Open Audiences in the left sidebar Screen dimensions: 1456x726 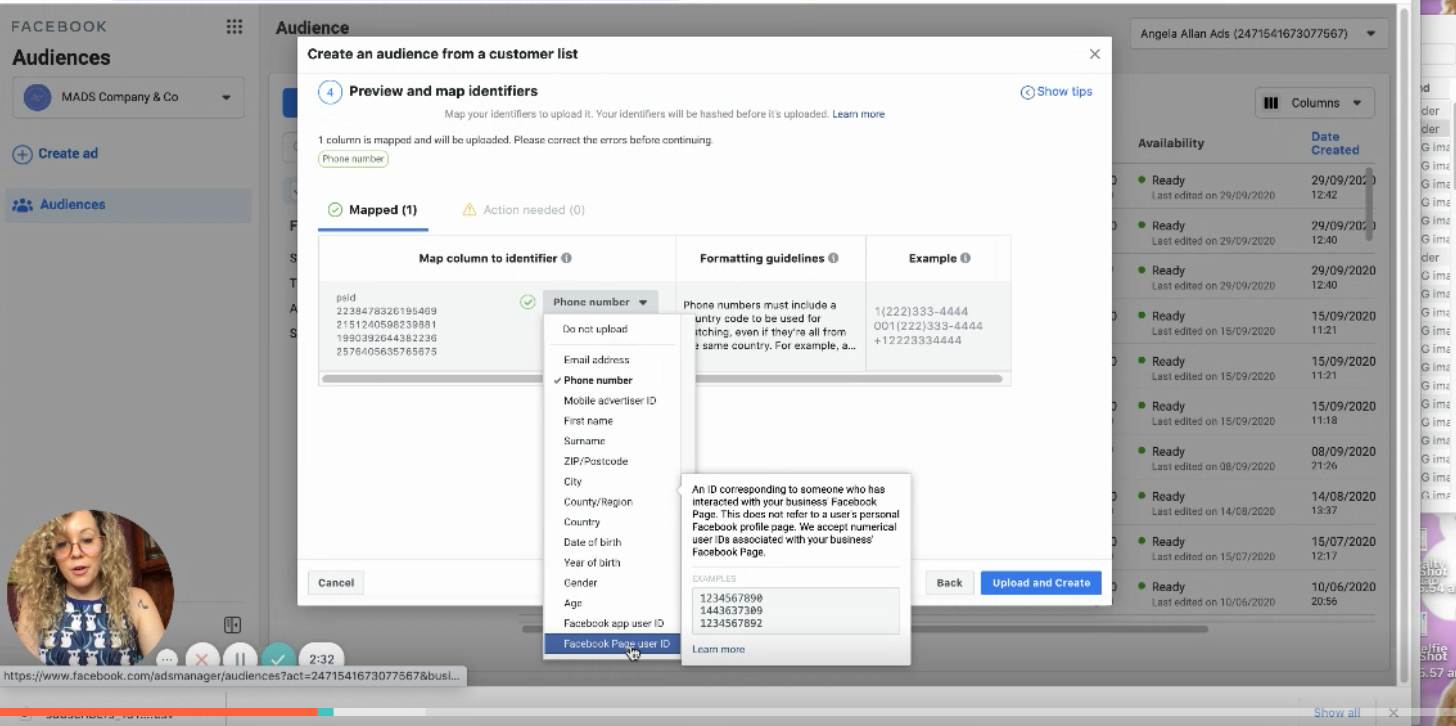point(128,205)
